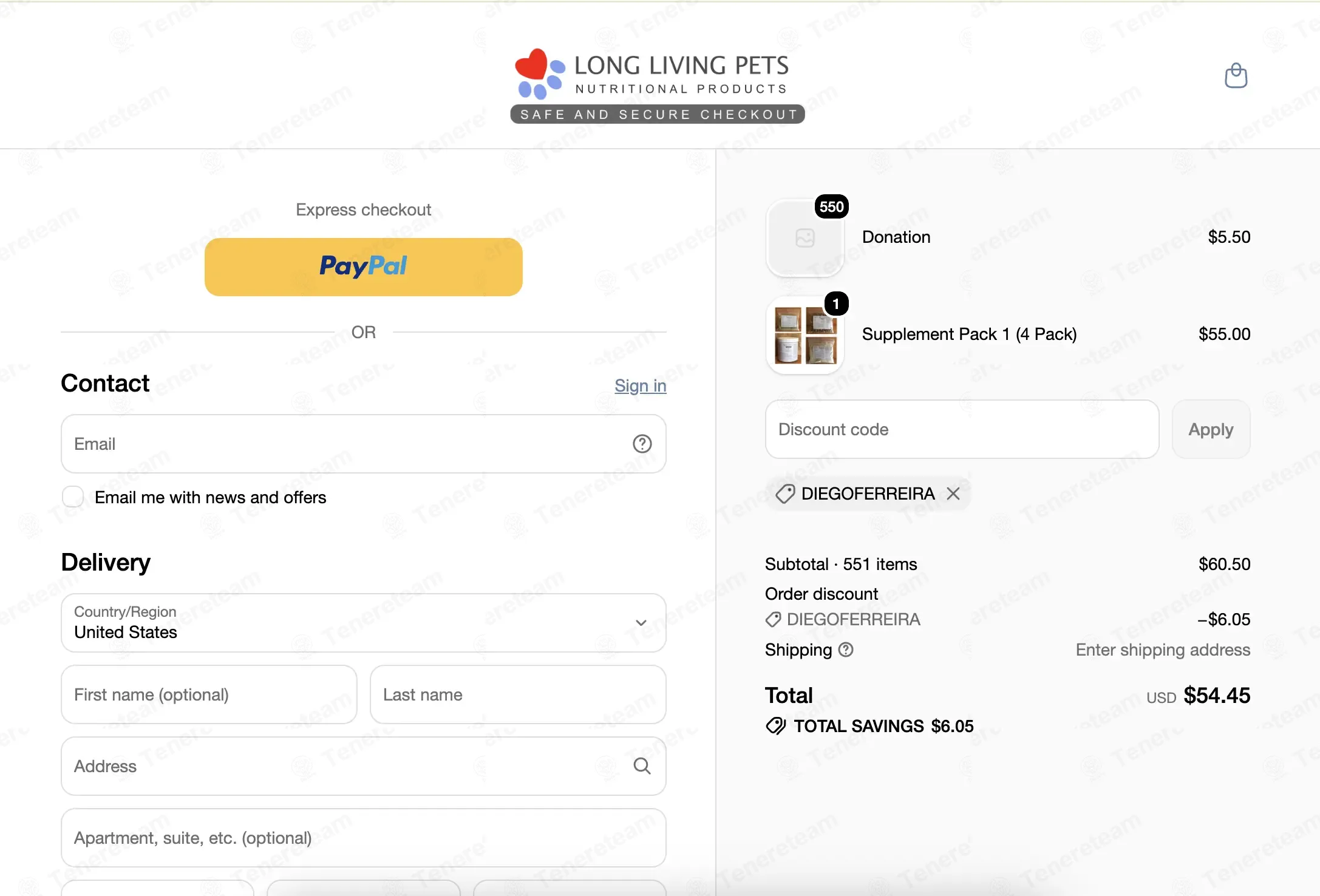Focus the Apartment, suite, etc. field

(363, 838)
